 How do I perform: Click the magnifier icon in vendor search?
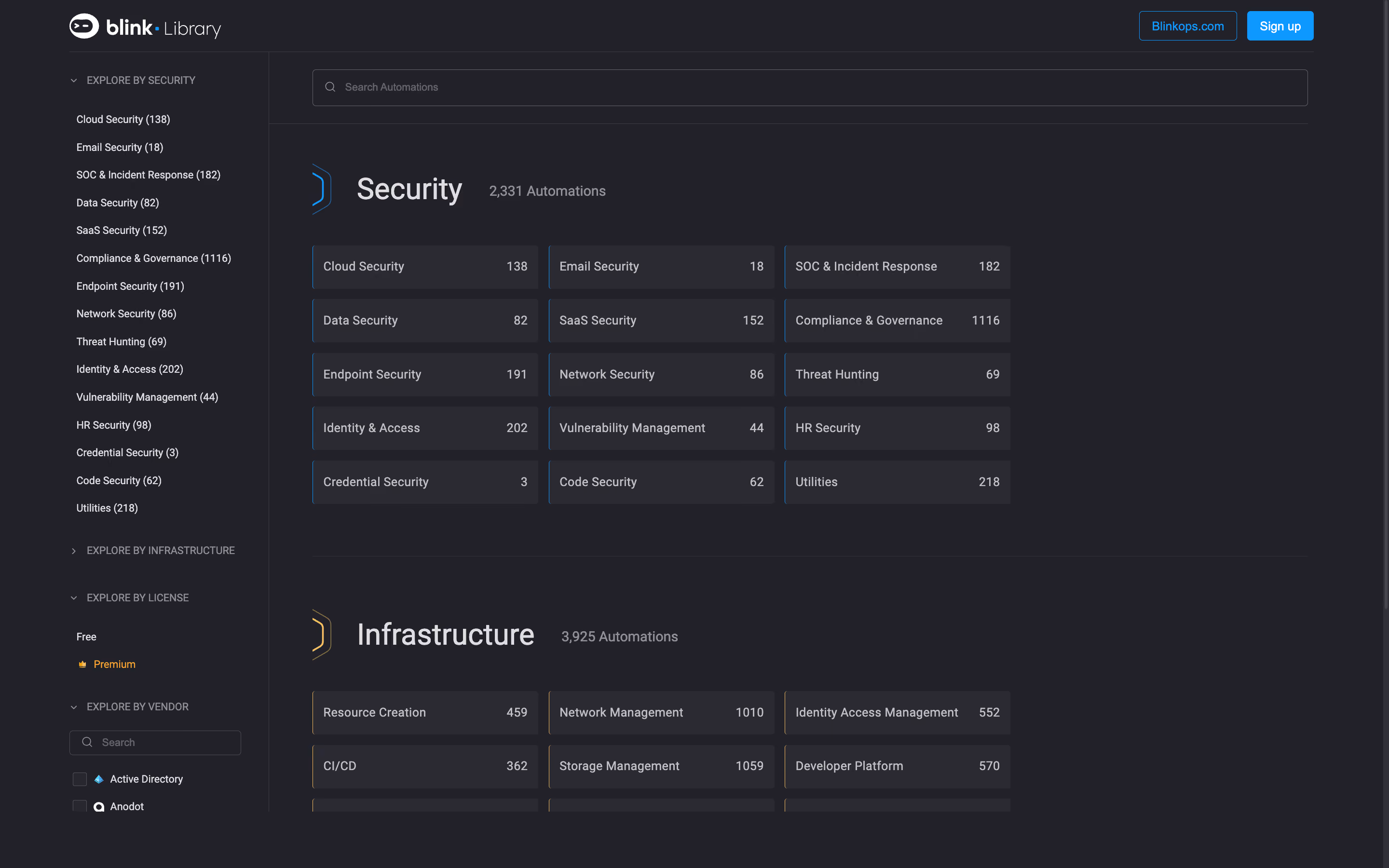pos(87,742)
